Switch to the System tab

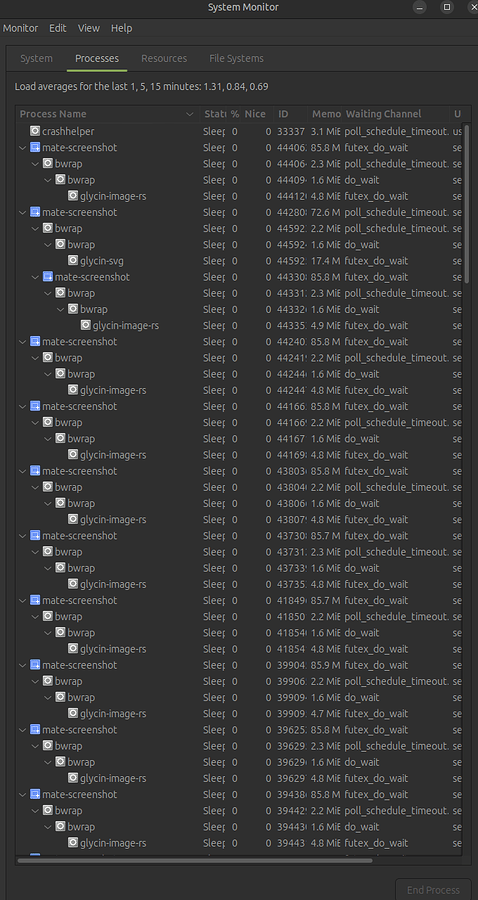pos(36,59)
